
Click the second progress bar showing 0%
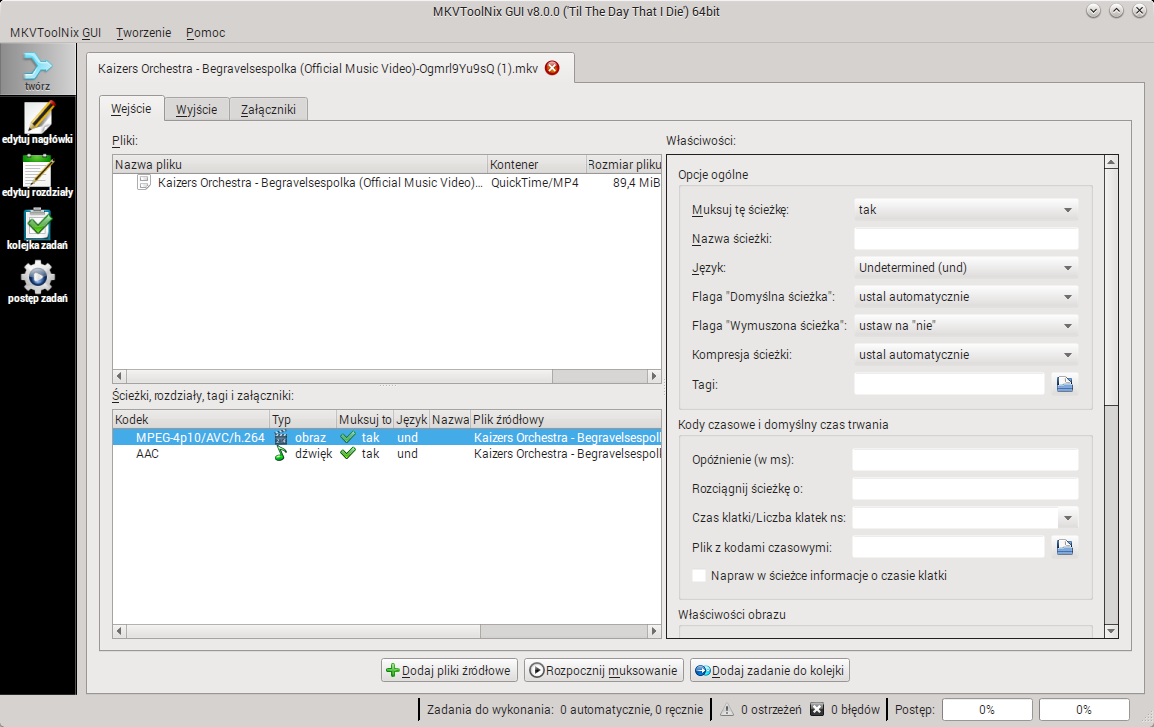coord(1083,709)
